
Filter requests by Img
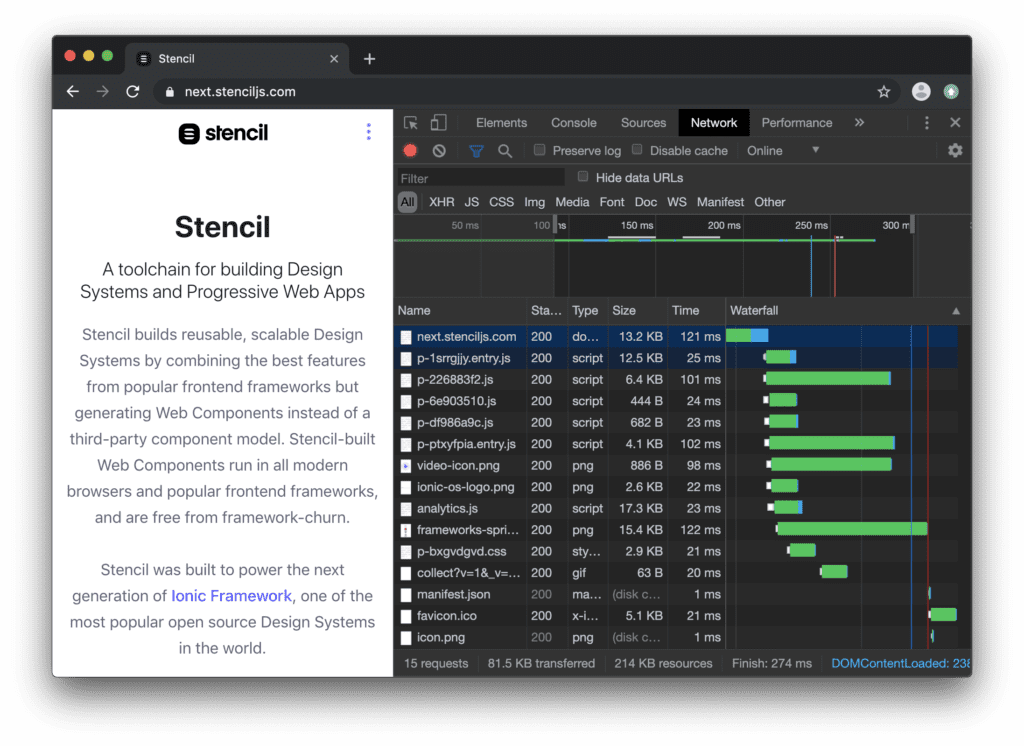click(534, 203)
